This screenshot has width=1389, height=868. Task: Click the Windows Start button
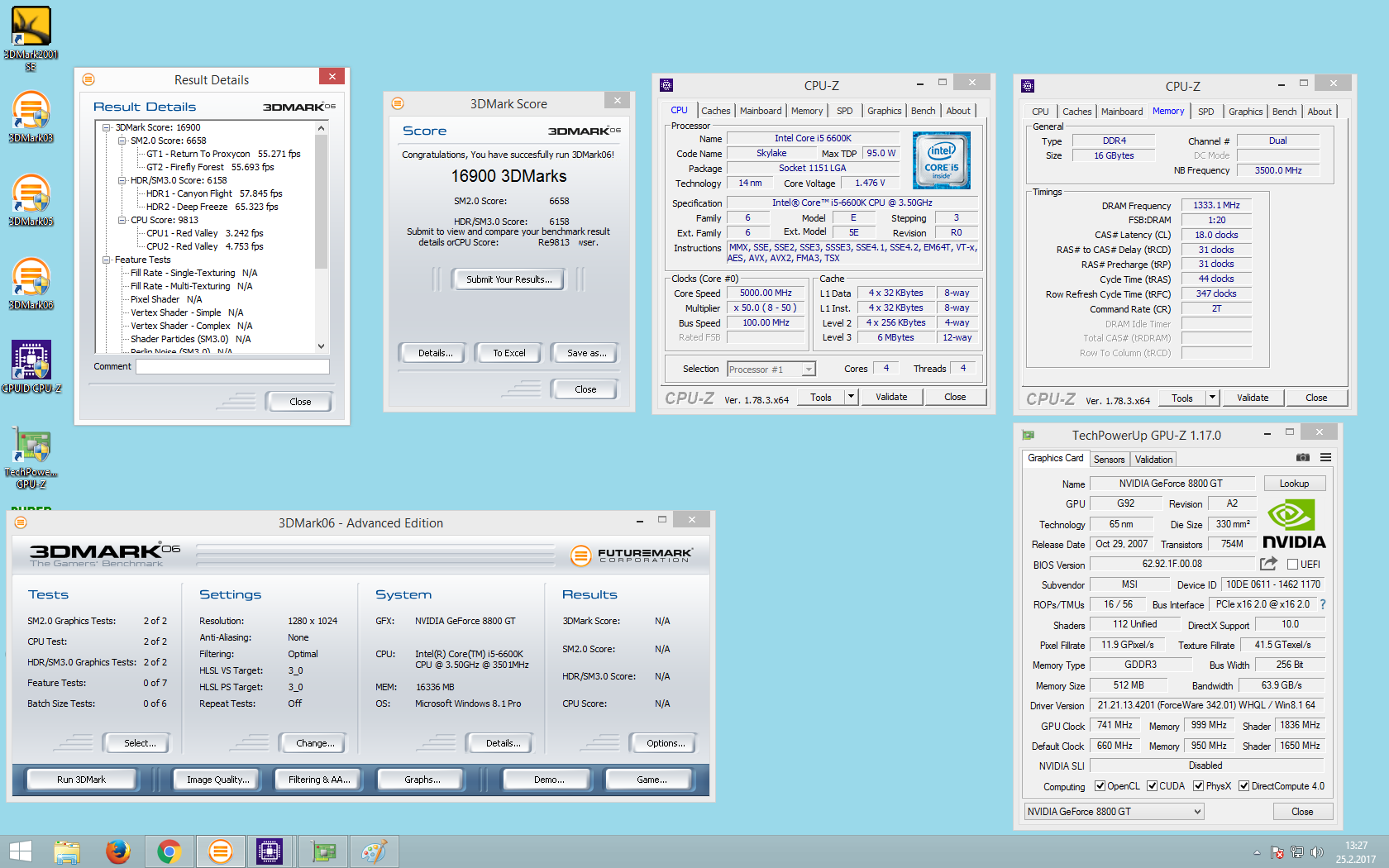click(21, 851)
